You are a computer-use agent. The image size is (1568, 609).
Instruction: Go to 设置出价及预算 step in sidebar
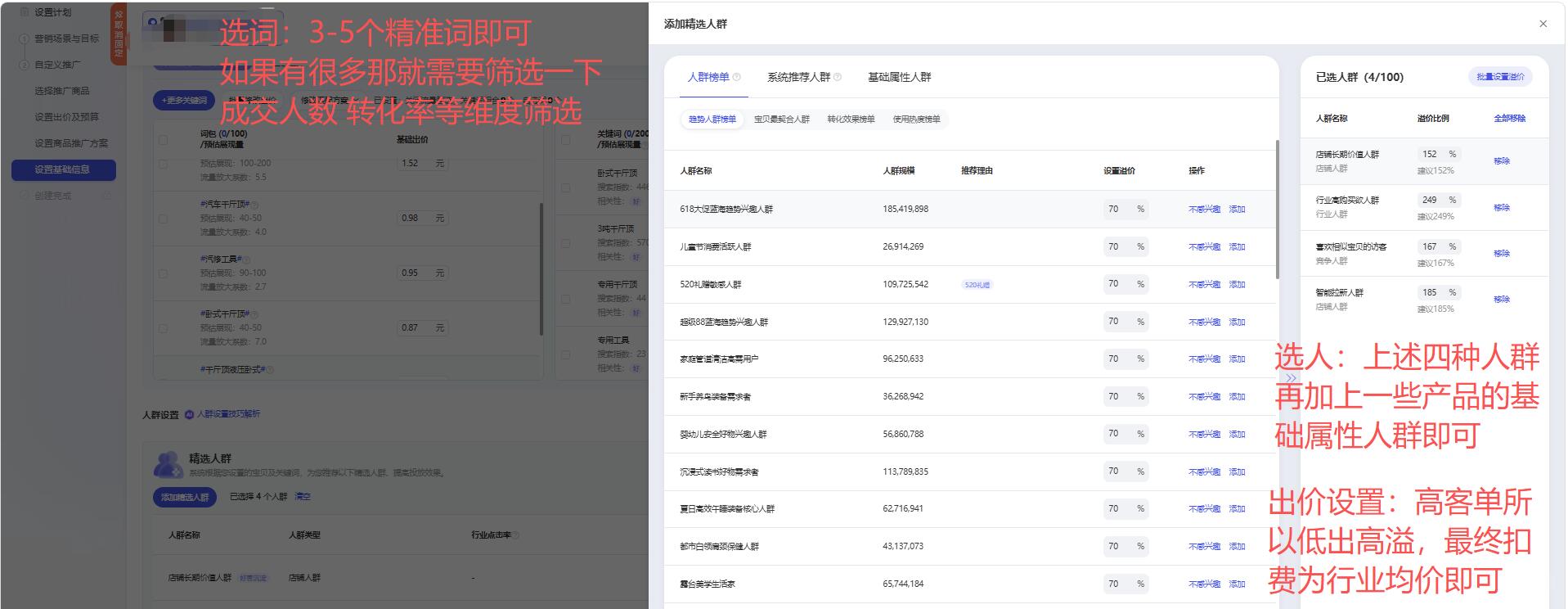66,117
